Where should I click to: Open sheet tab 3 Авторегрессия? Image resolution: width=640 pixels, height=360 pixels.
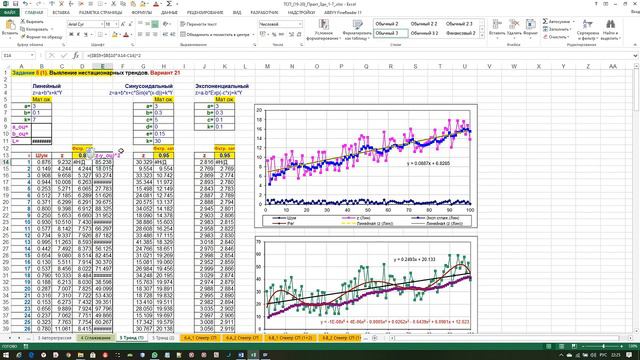coord(55,338)
